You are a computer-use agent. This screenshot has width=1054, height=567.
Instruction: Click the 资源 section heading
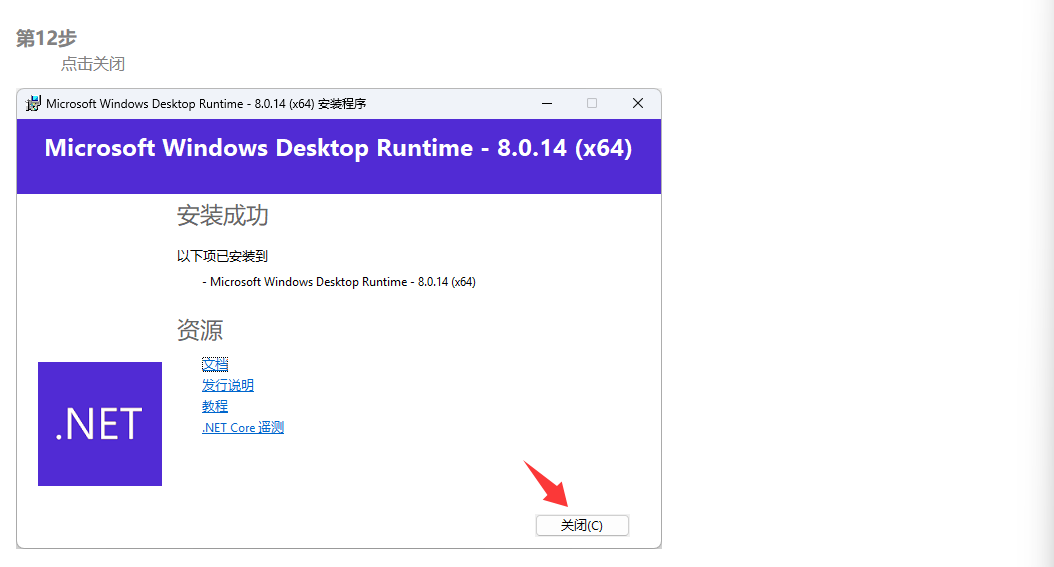200,330
